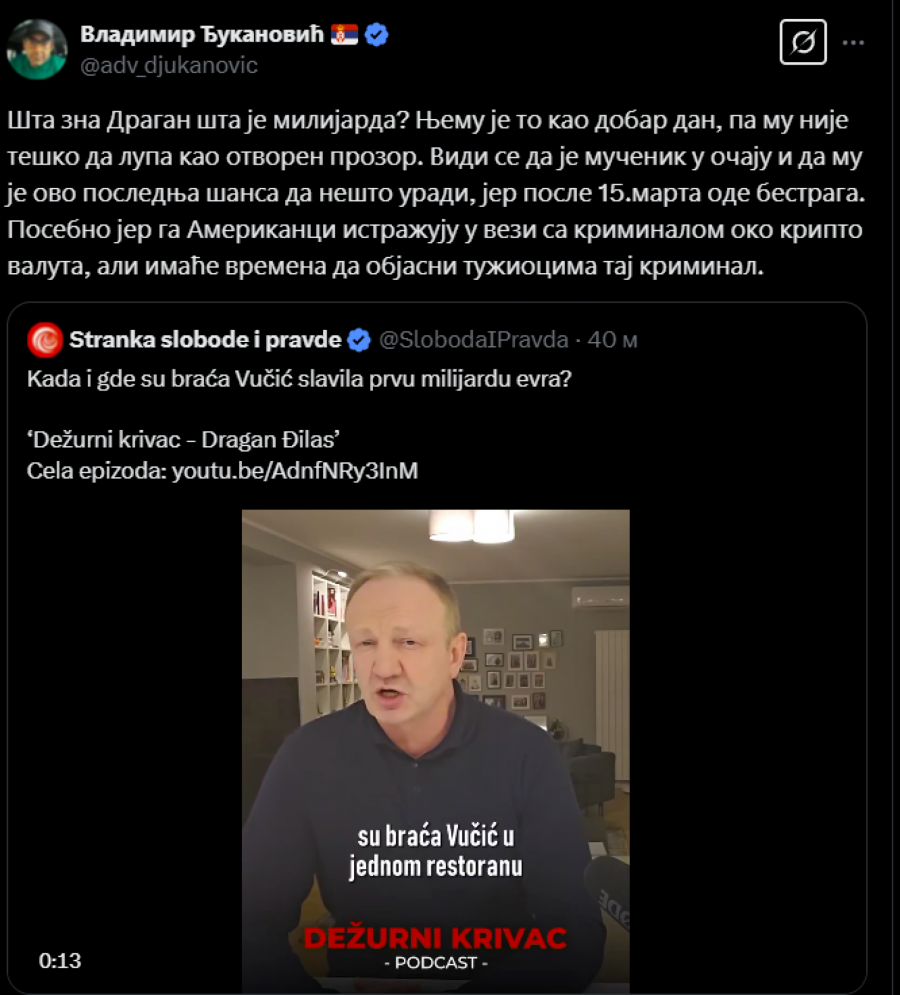Click Stranka slobode i pravde account name
The width and height of the screenshot is (900, 995).
point(205,339)
